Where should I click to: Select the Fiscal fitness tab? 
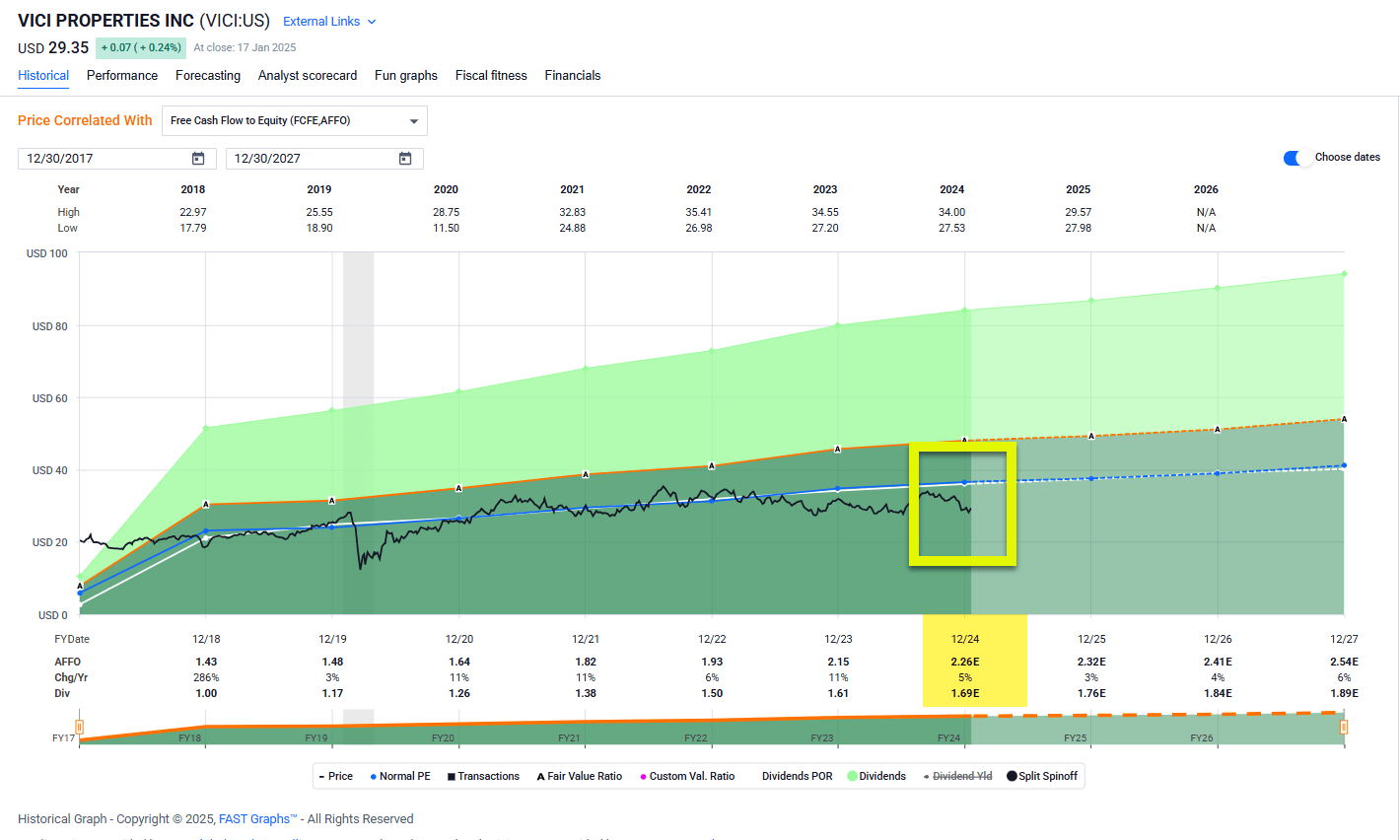pos(491,75)
